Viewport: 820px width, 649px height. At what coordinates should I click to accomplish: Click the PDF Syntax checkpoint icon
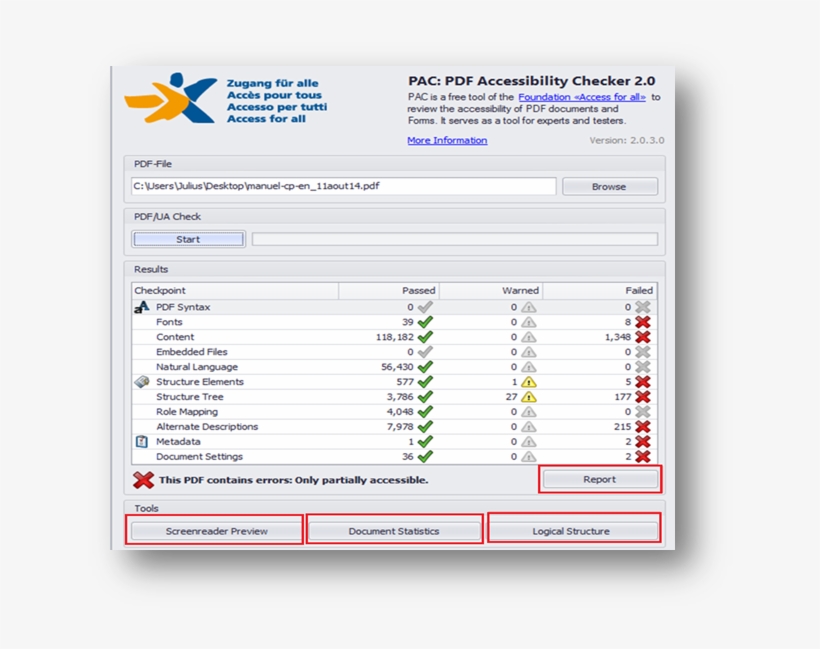pos(141,307)
